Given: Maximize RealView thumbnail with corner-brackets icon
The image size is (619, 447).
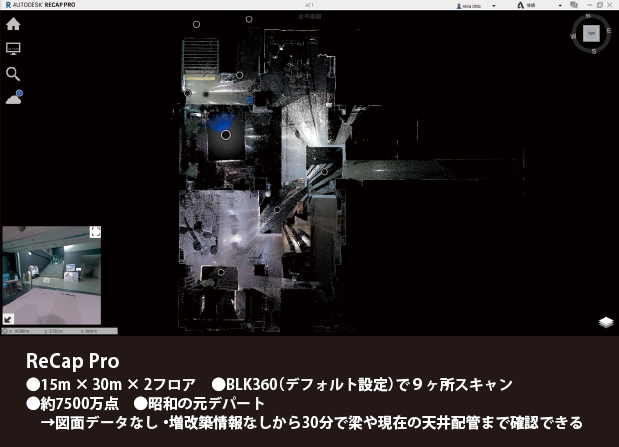Looking at the screenshot, I should point(95,232).
